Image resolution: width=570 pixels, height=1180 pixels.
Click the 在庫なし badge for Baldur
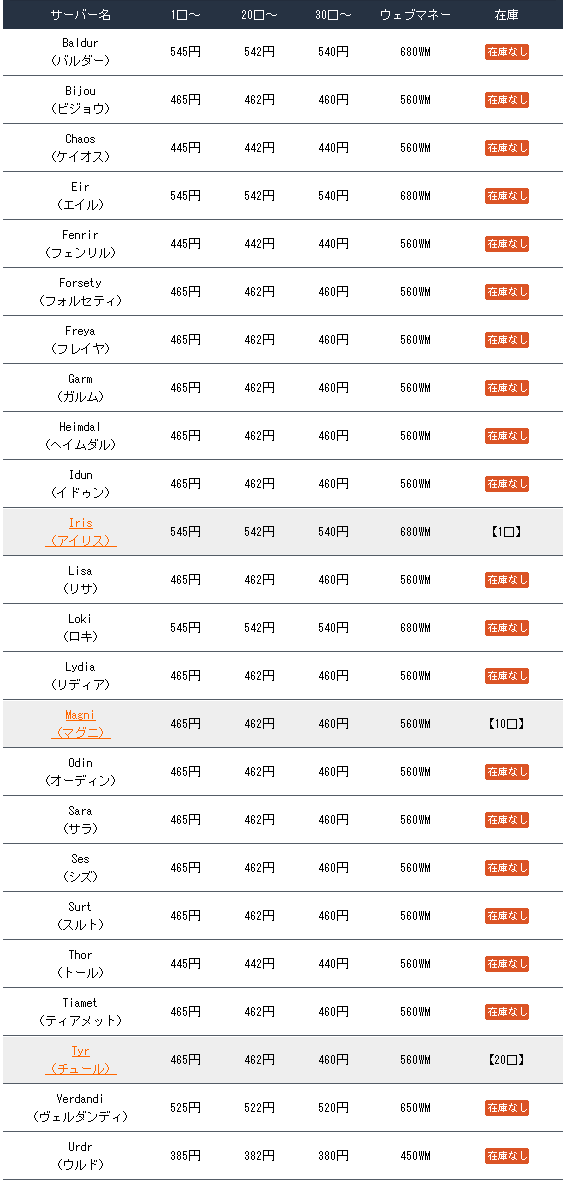tap(507, 52)
